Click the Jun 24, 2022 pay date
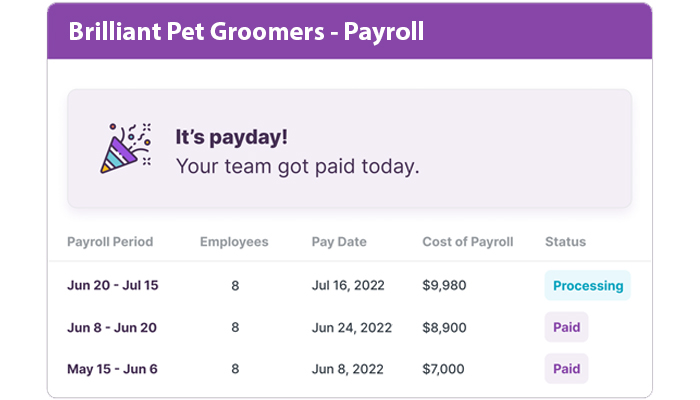This screenshot has width=700, height=400. pos(351,327)
